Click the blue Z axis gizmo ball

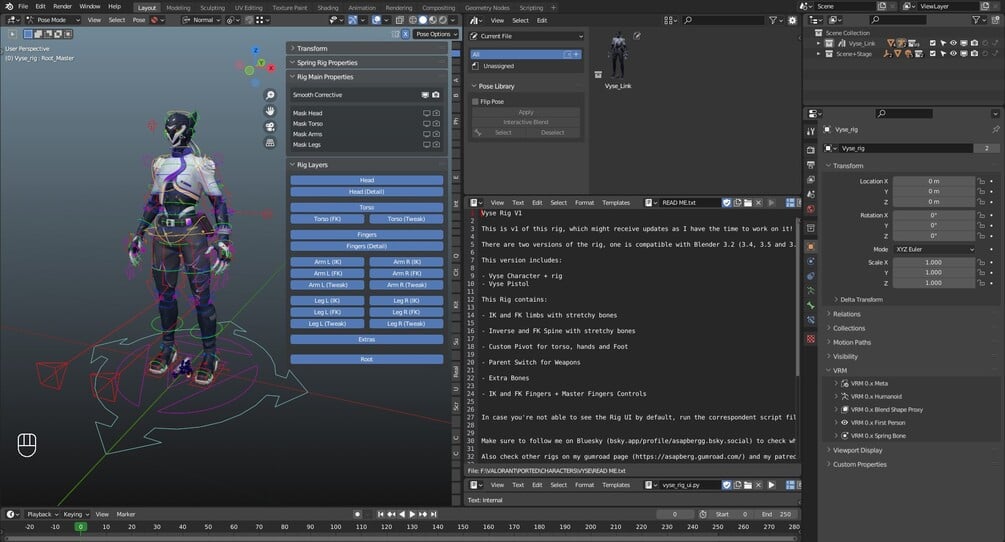click(256, 50)
